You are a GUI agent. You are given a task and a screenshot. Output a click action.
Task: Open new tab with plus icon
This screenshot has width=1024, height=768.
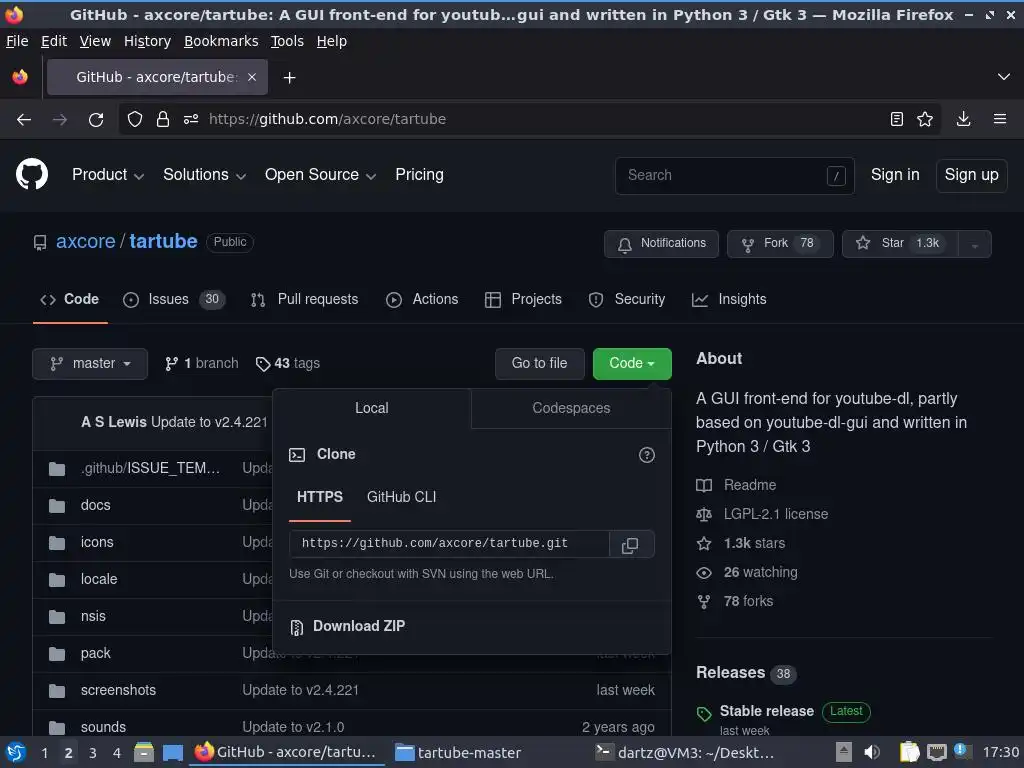289,78
